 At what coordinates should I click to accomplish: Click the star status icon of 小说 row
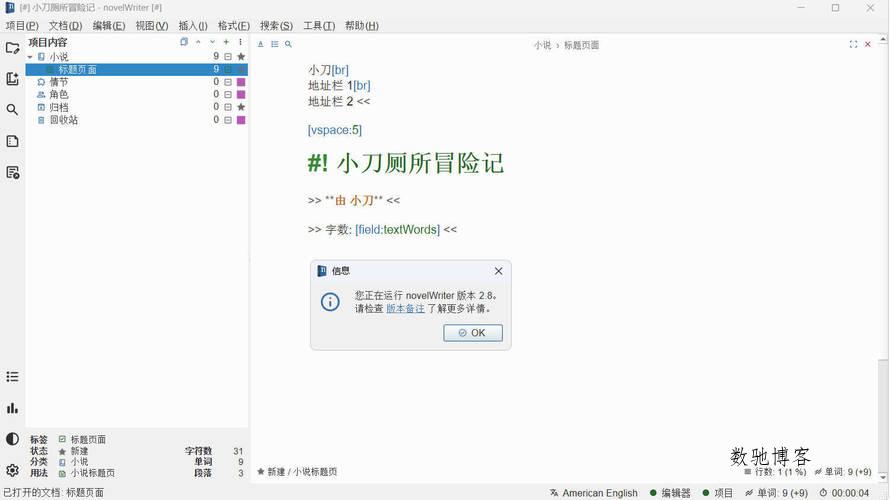(241, 56)
